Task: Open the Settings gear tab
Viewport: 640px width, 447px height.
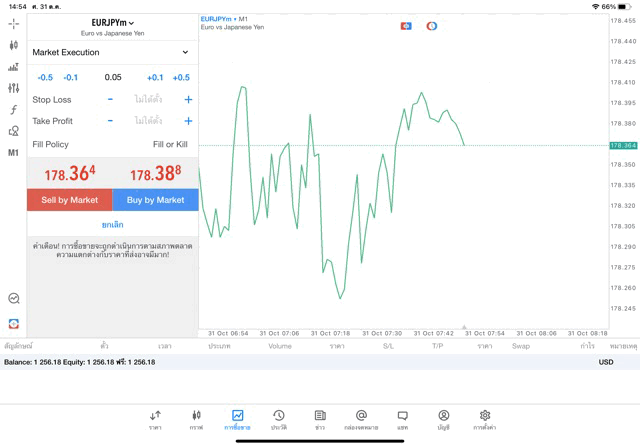Action: pos(484,419)
